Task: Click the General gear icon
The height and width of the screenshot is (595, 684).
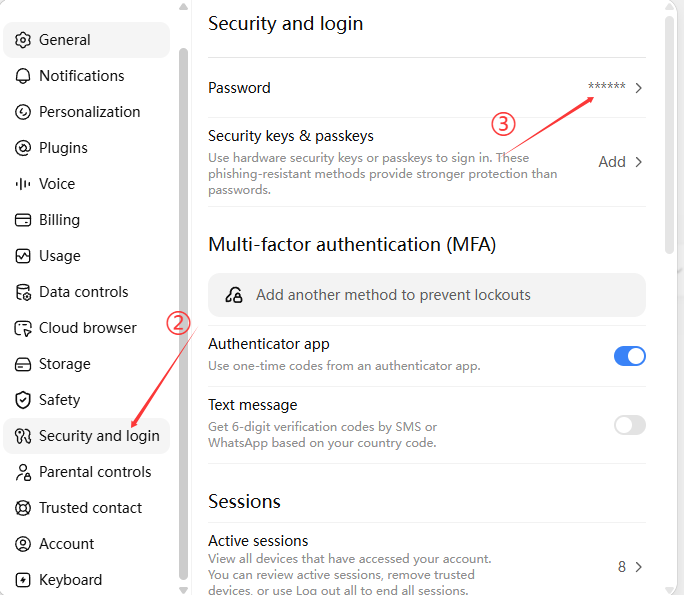Action: coord(23,40)
